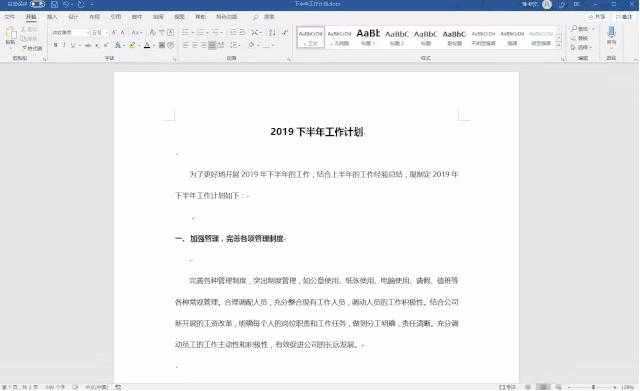Click the user account avatar
640x391 pixels.
[547, 4]
